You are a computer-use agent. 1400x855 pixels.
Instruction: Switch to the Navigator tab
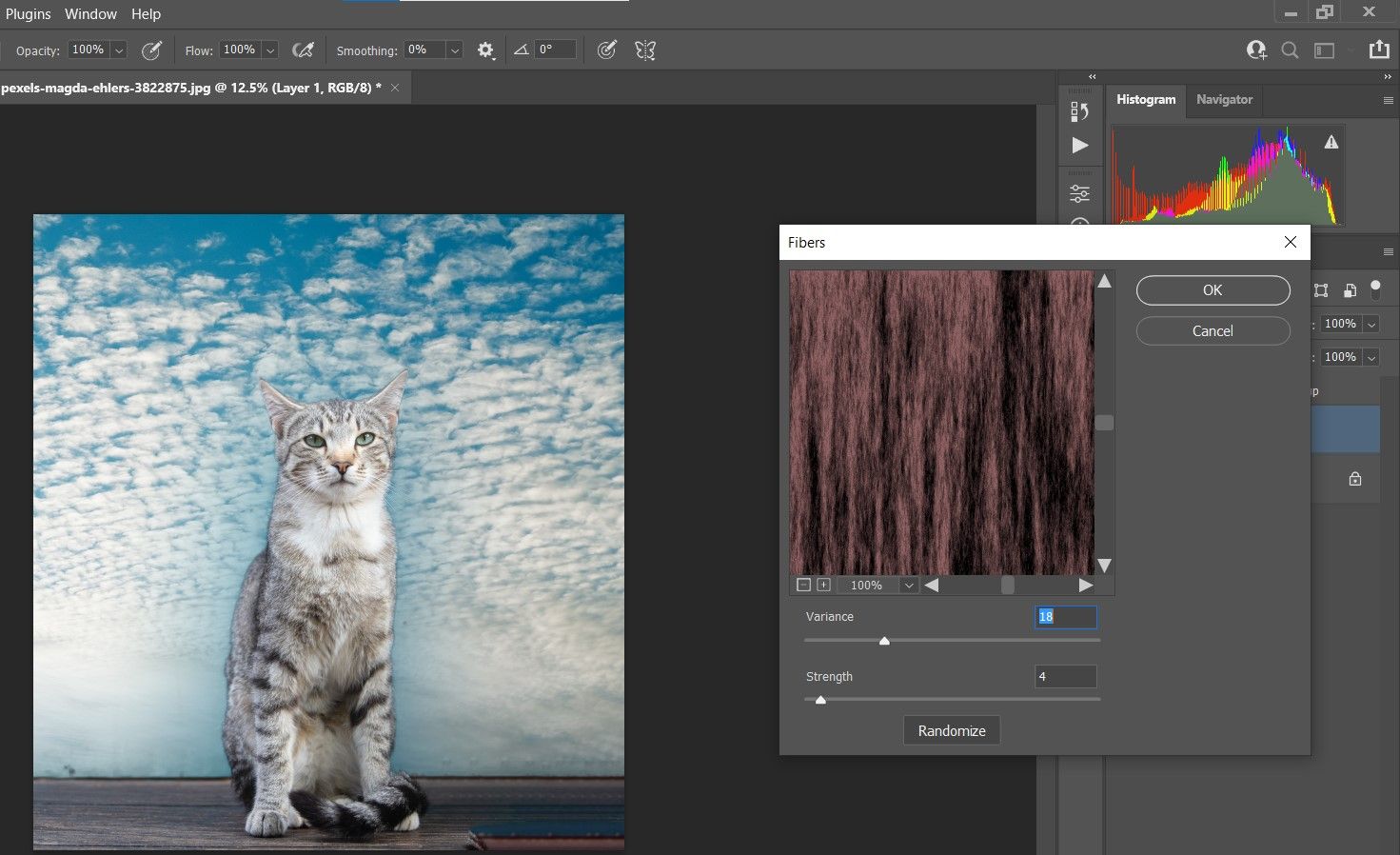(x=1224, y=100)
